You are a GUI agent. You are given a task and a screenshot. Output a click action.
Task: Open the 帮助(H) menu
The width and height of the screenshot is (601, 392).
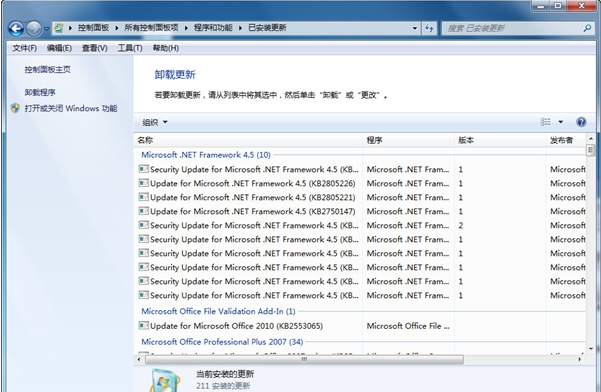166,48
